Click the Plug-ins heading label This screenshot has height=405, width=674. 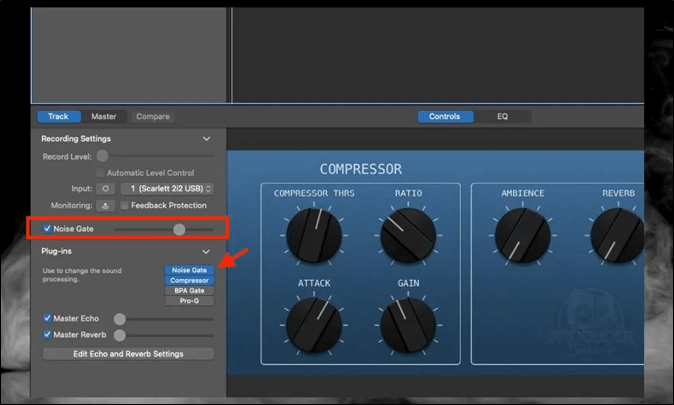click(x=56, y=251)
